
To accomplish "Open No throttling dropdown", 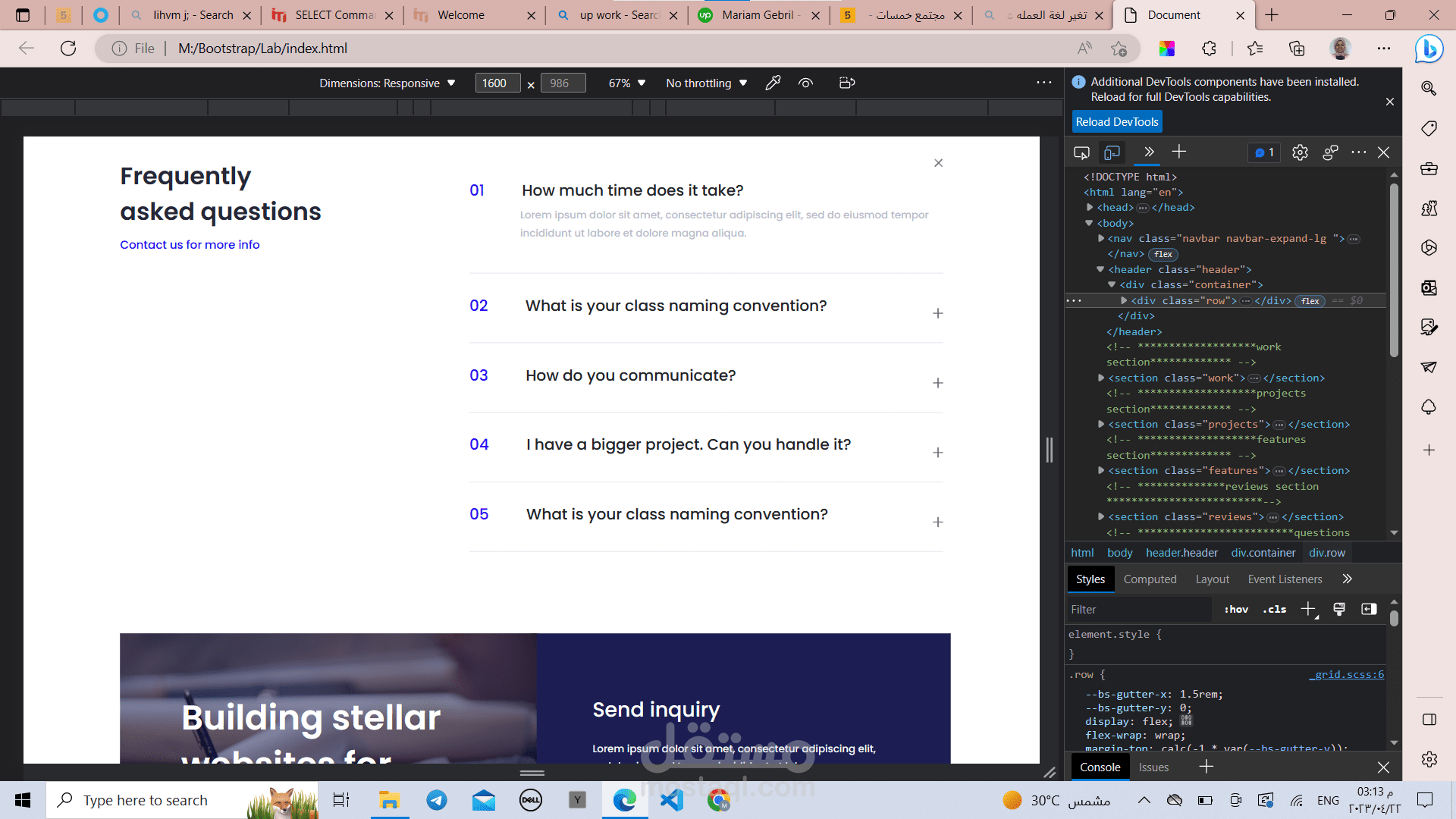I will [706, 83].
